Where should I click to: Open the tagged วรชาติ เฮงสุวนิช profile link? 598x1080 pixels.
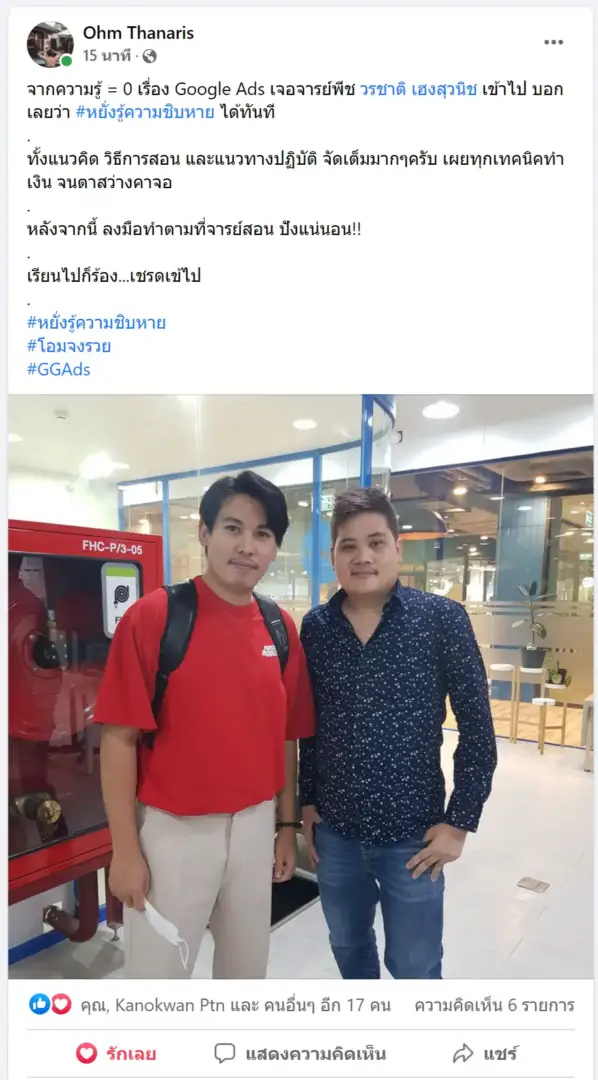(x=418, y=90)
